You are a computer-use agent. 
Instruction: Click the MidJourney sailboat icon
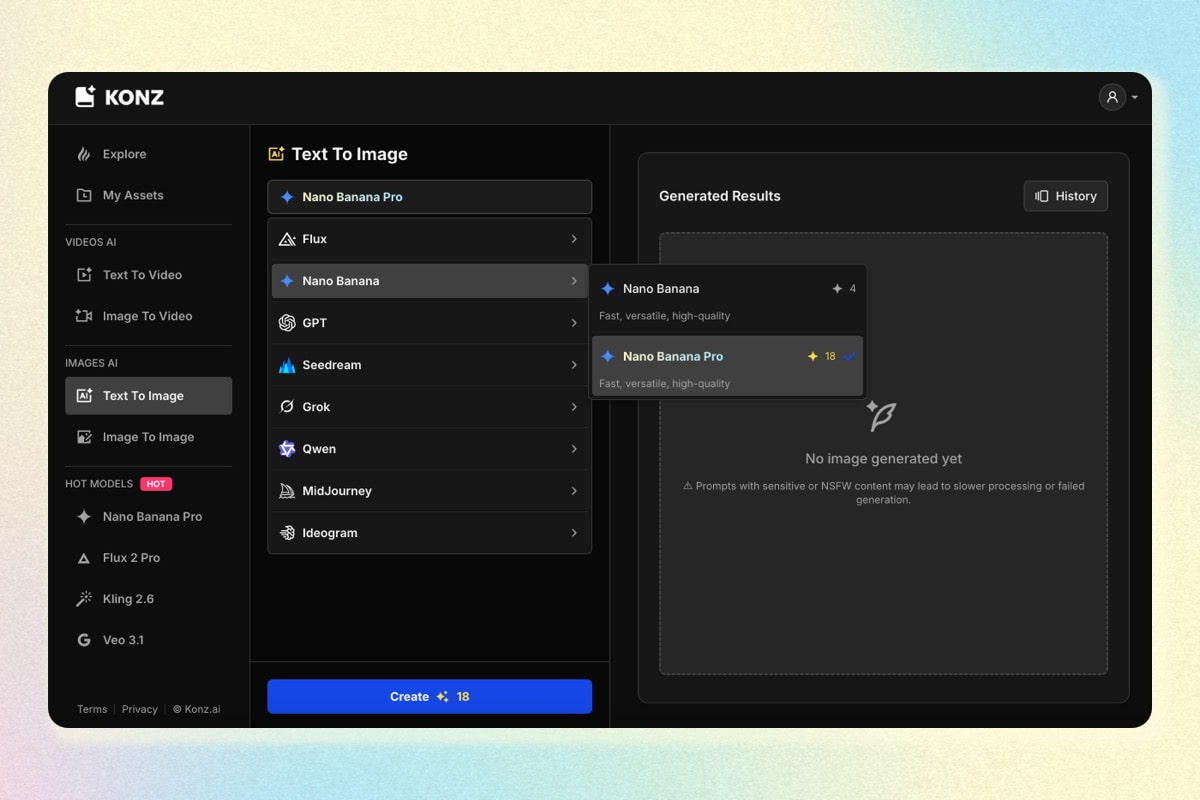[287, 491]
